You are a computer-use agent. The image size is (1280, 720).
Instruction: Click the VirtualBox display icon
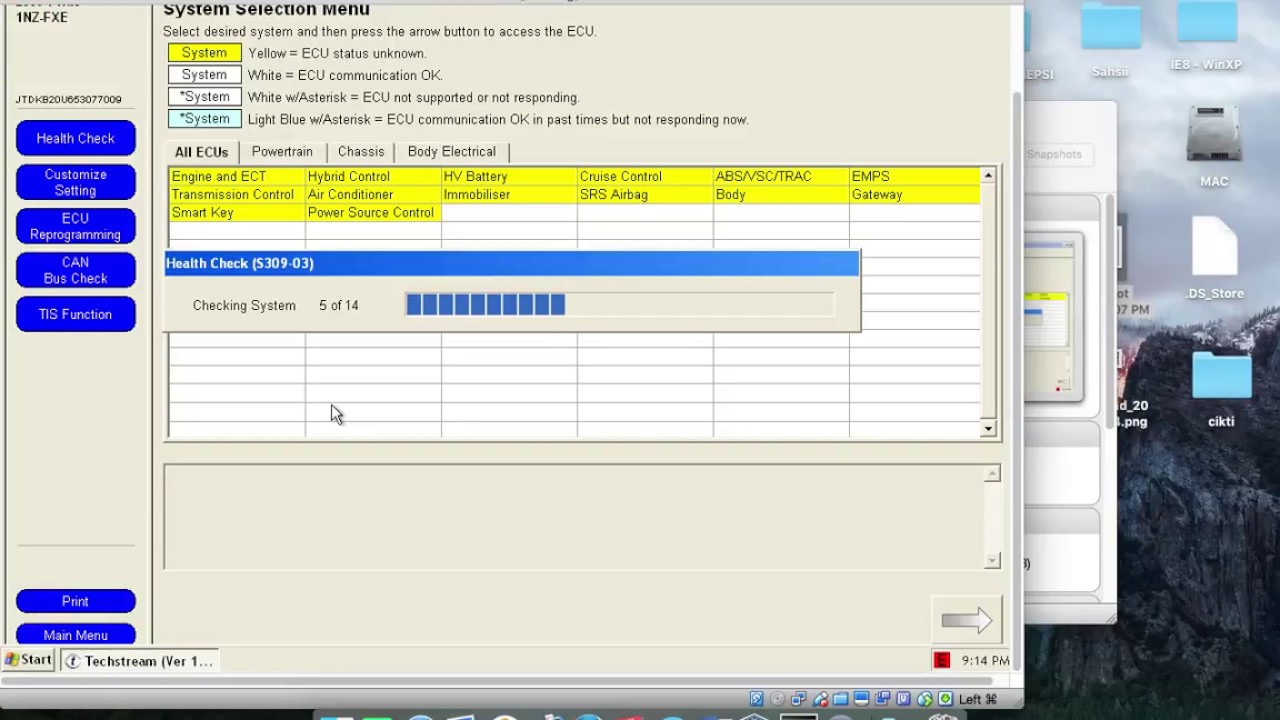(862, 699)
